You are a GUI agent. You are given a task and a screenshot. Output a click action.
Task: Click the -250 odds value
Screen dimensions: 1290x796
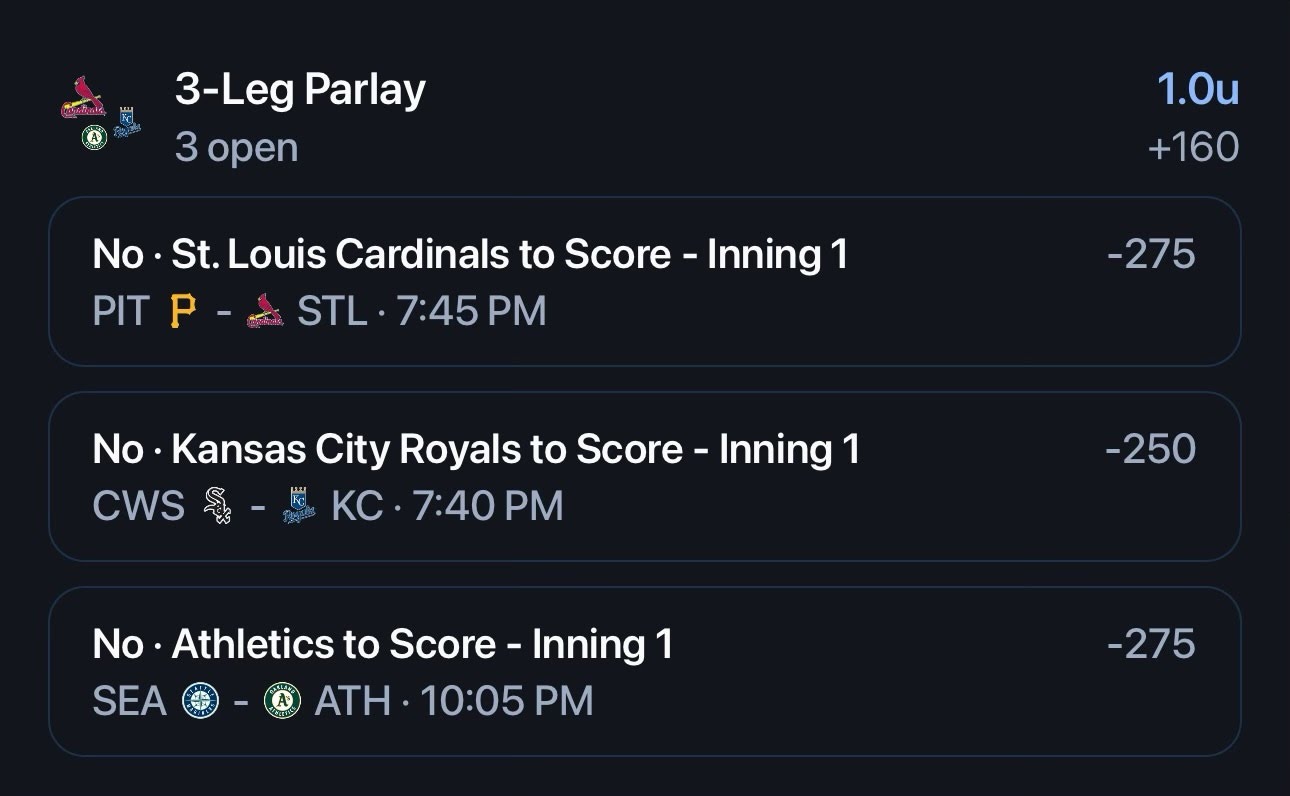point(1150,449)
